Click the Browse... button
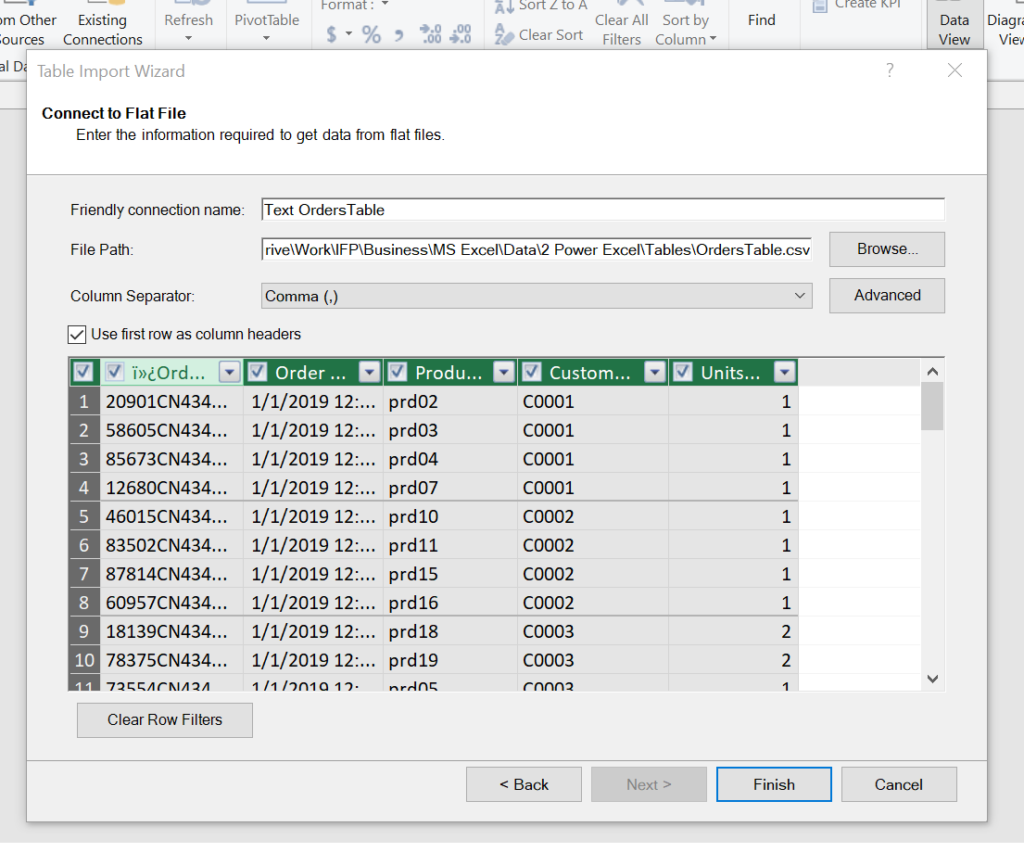 tap(886, 249)
